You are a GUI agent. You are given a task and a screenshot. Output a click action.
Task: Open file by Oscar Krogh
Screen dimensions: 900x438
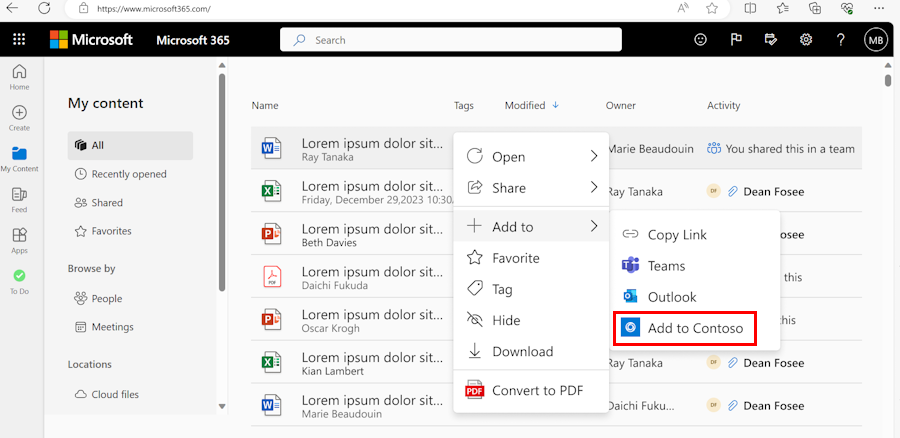373,320
